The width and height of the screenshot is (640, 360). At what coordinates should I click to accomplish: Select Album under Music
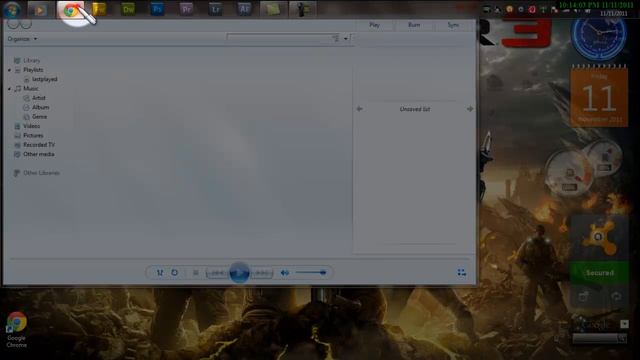pos(40,107)
